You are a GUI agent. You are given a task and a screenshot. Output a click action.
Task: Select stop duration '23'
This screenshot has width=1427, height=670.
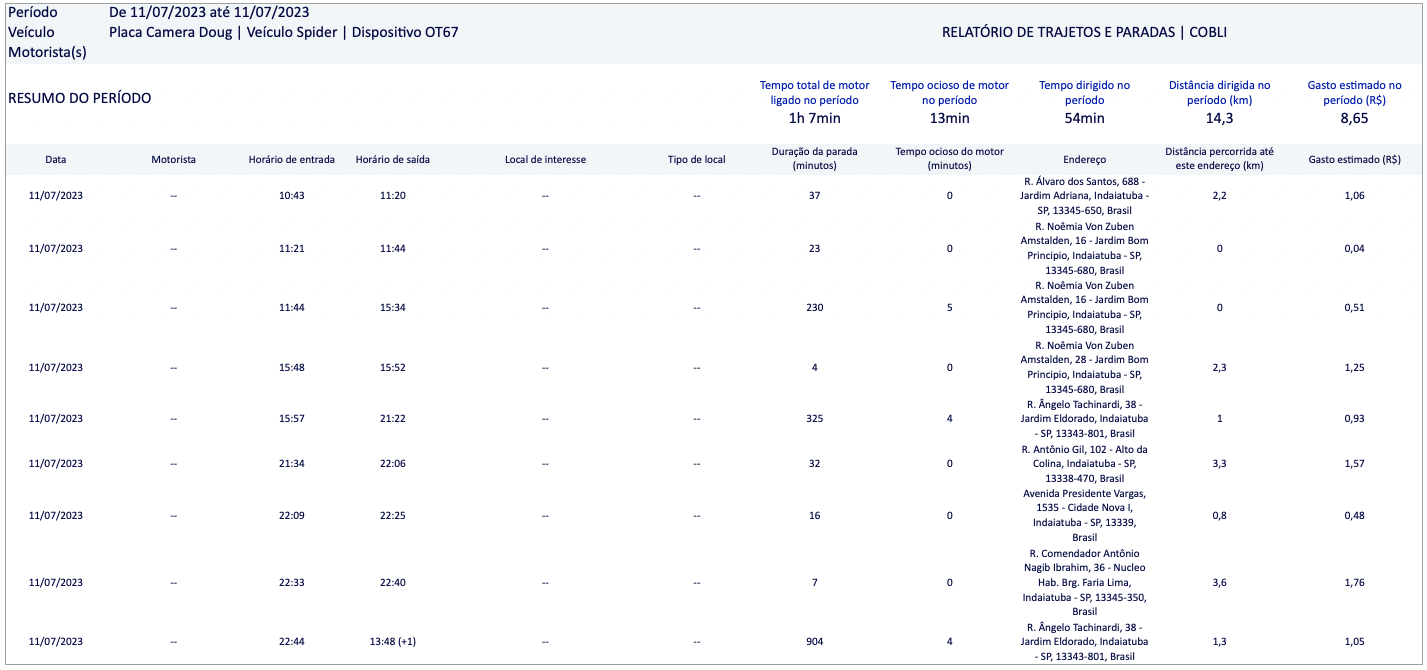pos(814,248)
